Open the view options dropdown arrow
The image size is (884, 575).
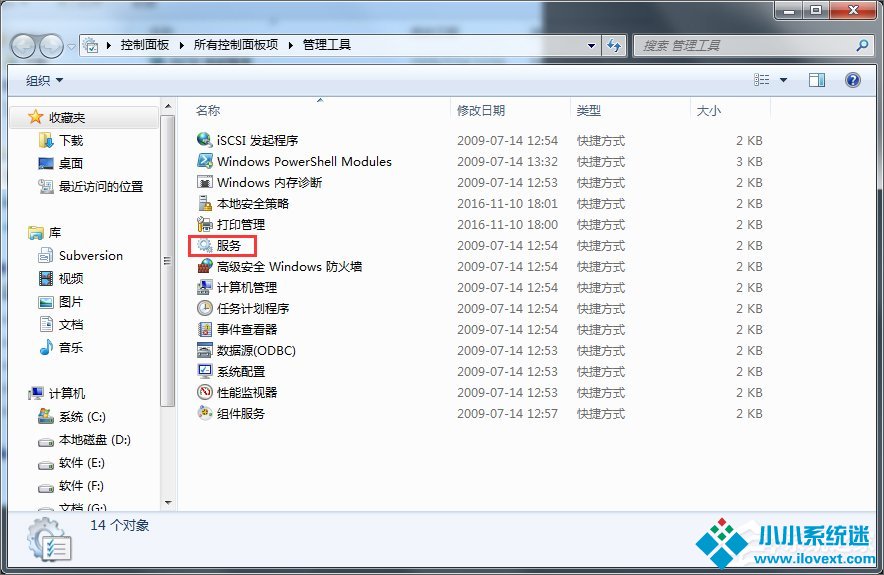coord(783,80)
